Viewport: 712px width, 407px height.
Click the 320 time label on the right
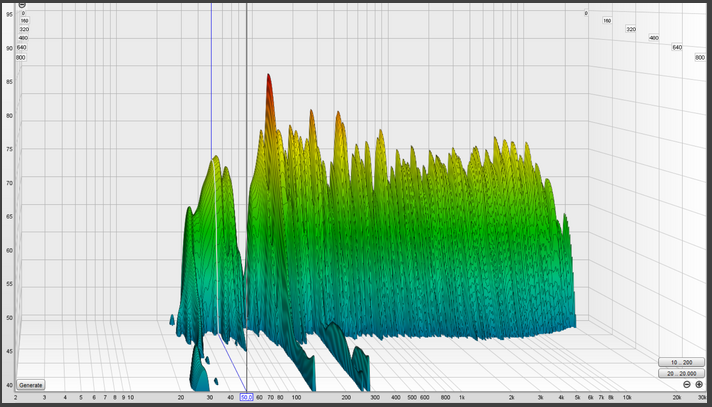click(x=630, y=29)
